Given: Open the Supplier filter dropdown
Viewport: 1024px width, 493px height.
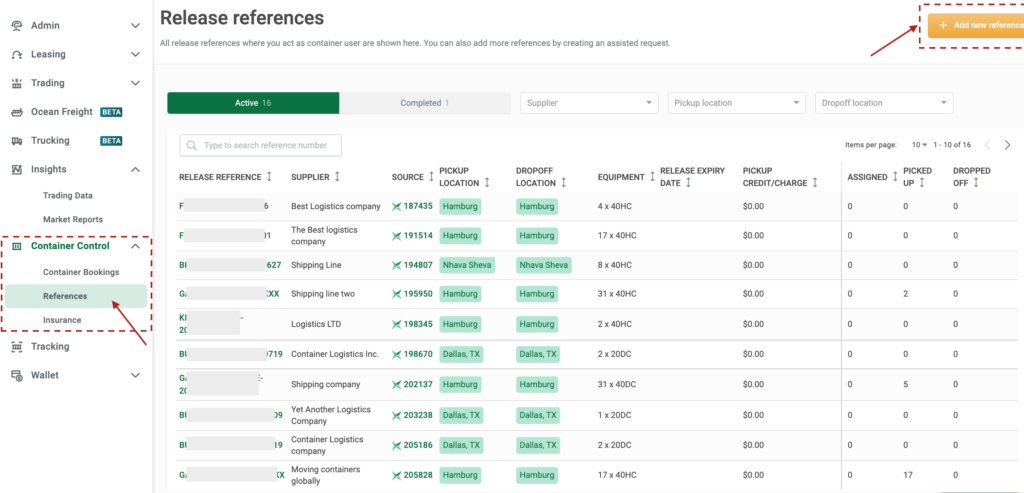Looking at the screenshot, I should coord(589,103).
